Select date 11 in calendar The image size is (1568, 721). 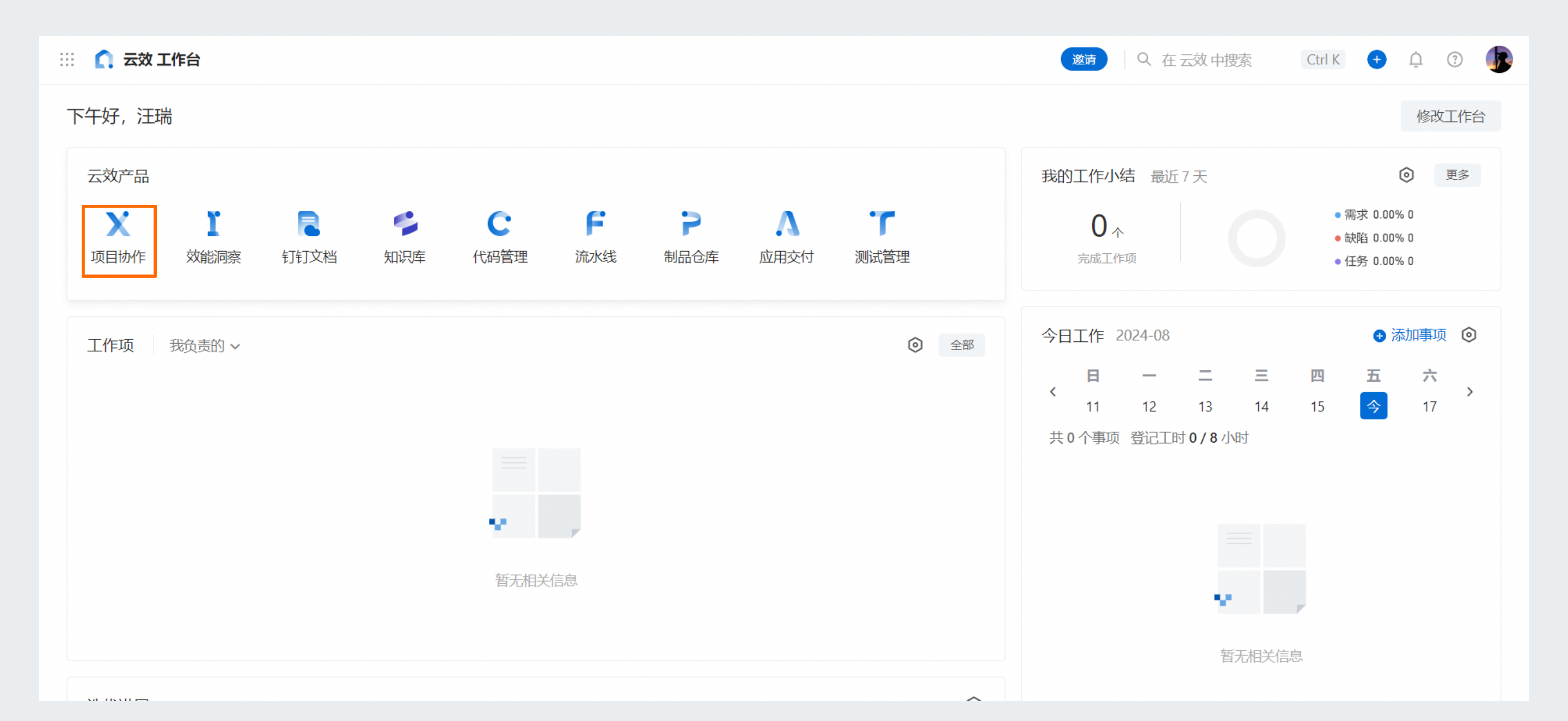pyautogui.click(x=1093, y=406)
